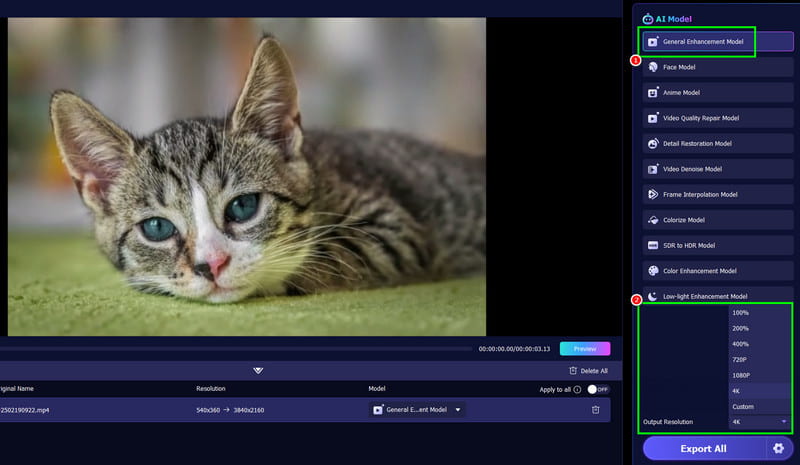The image size is (800, 465).
Task: Choose Custom output resolution option
Action: click(x=760, y=407)
